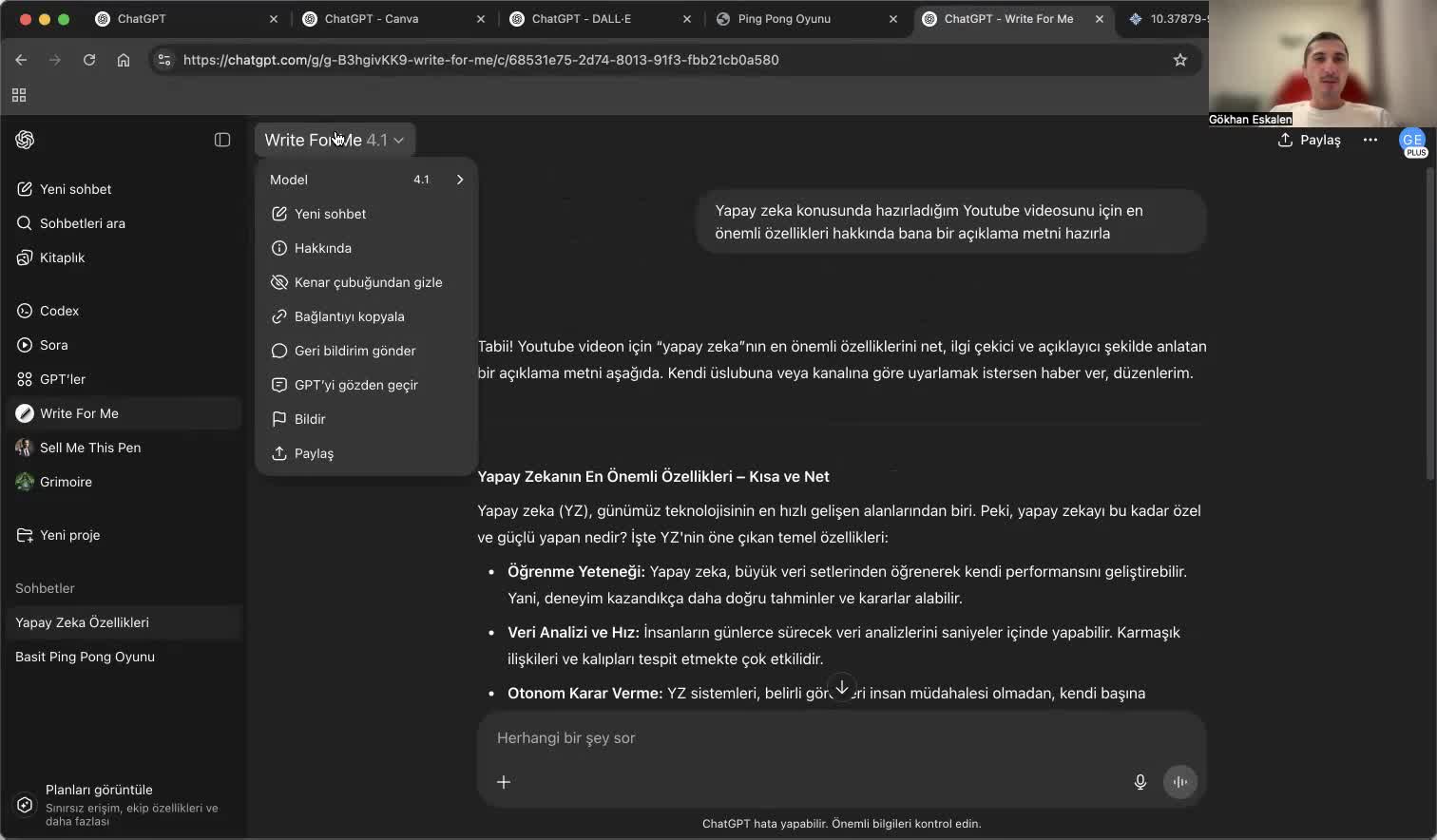Select Bağlantıyı kopyala menu entry
Screen dimensions: 1437x840
click(366, 316)
